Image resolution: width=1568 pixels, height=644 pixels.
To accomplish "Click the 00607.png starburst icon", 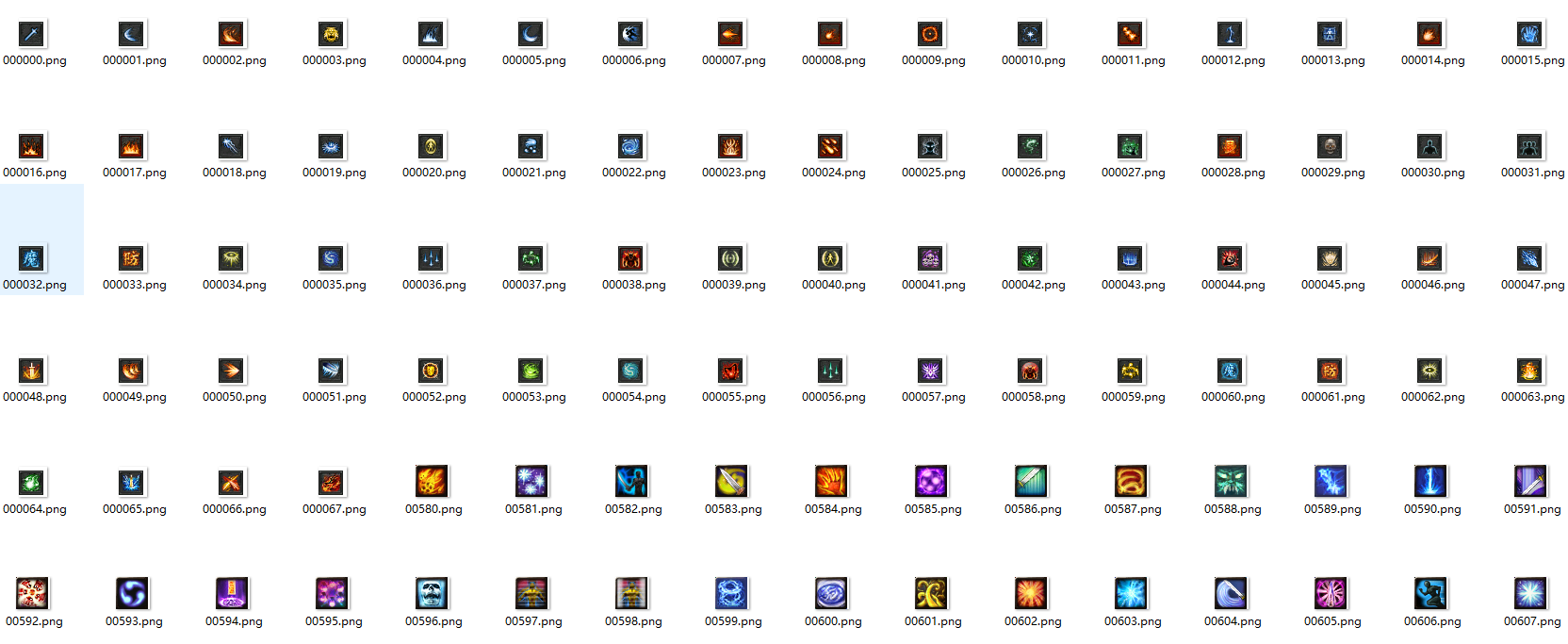I will (x=1530, y=594).
